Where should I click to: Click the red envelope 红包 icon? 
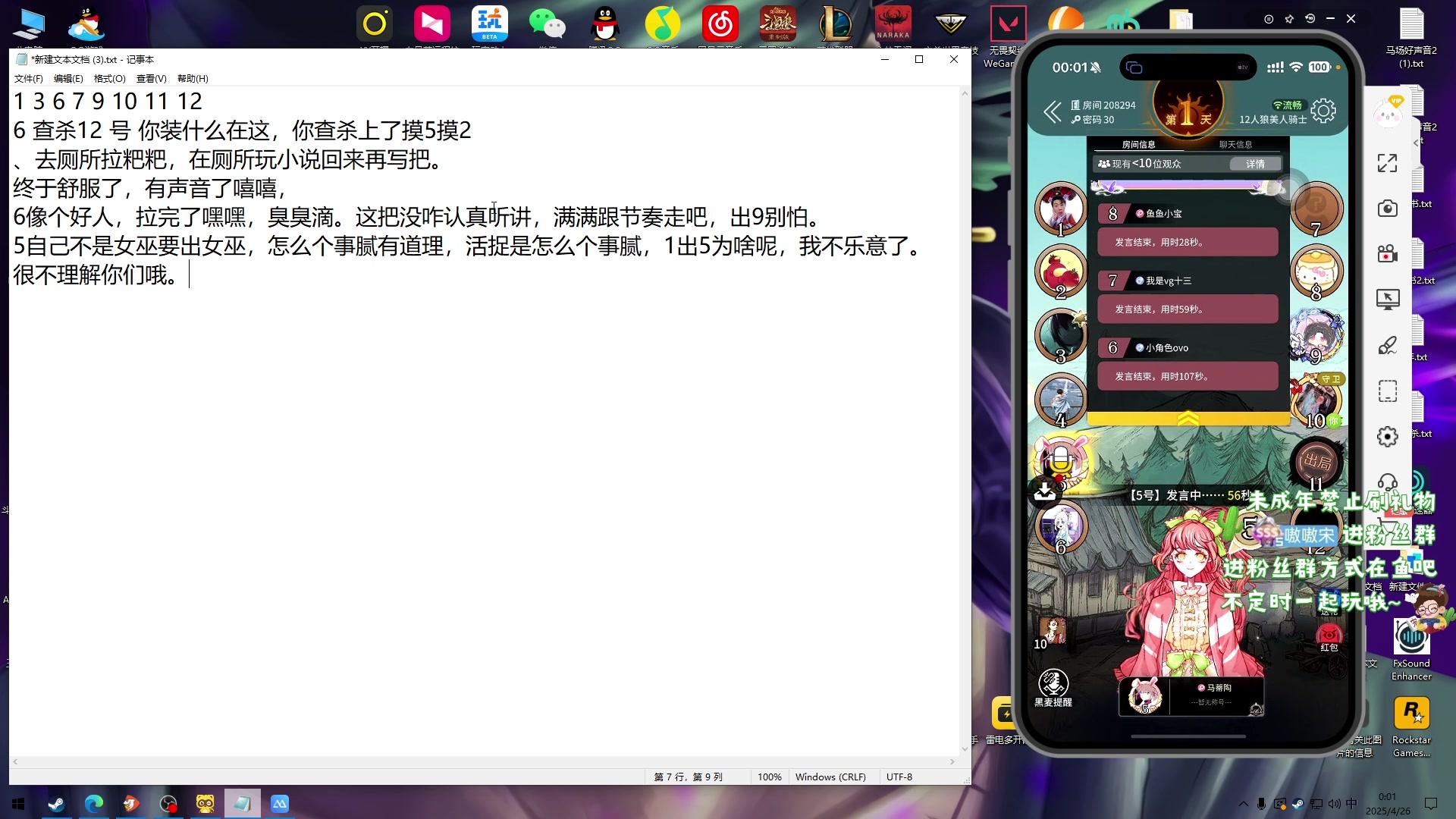pos(1329,635)
